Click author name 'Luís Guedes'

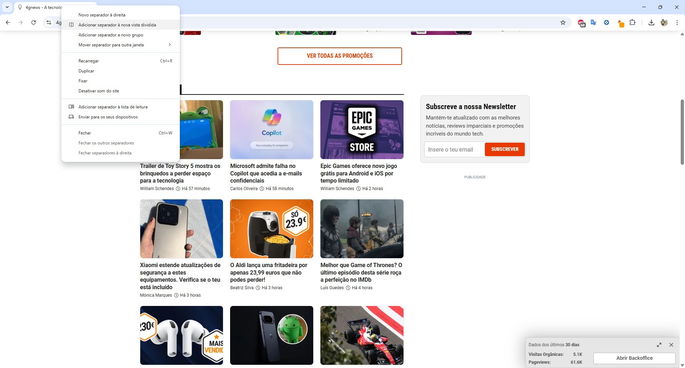pos(332,288)
